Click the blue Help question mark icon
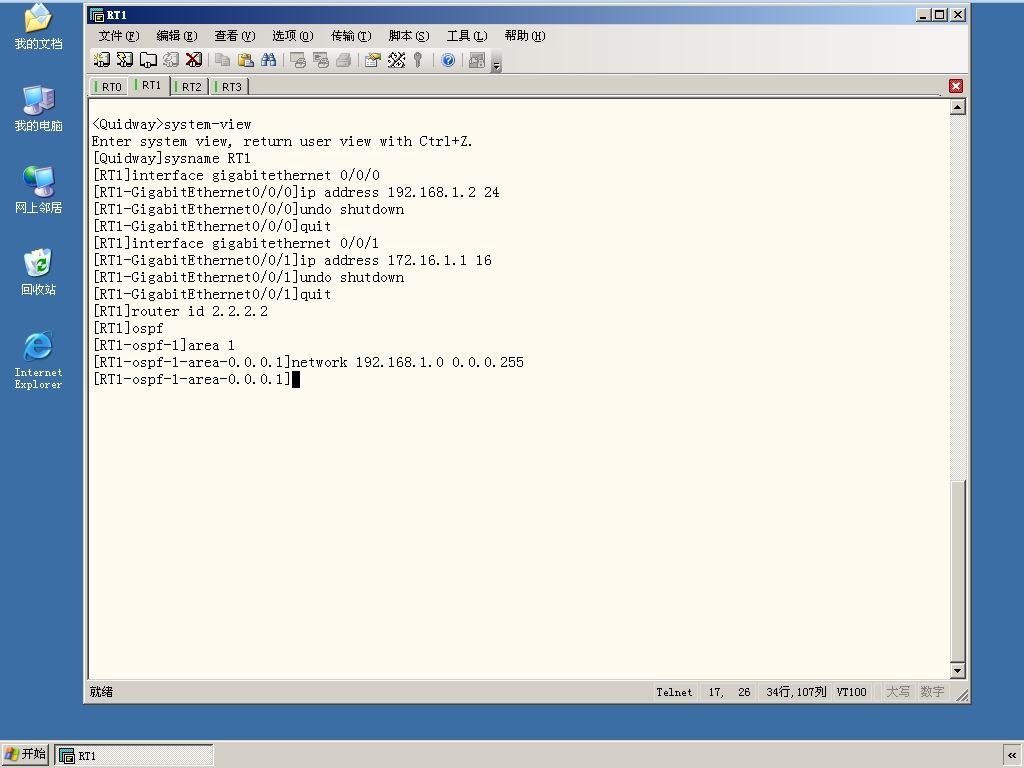This screenshot has height=768, width=1024. 448,60
